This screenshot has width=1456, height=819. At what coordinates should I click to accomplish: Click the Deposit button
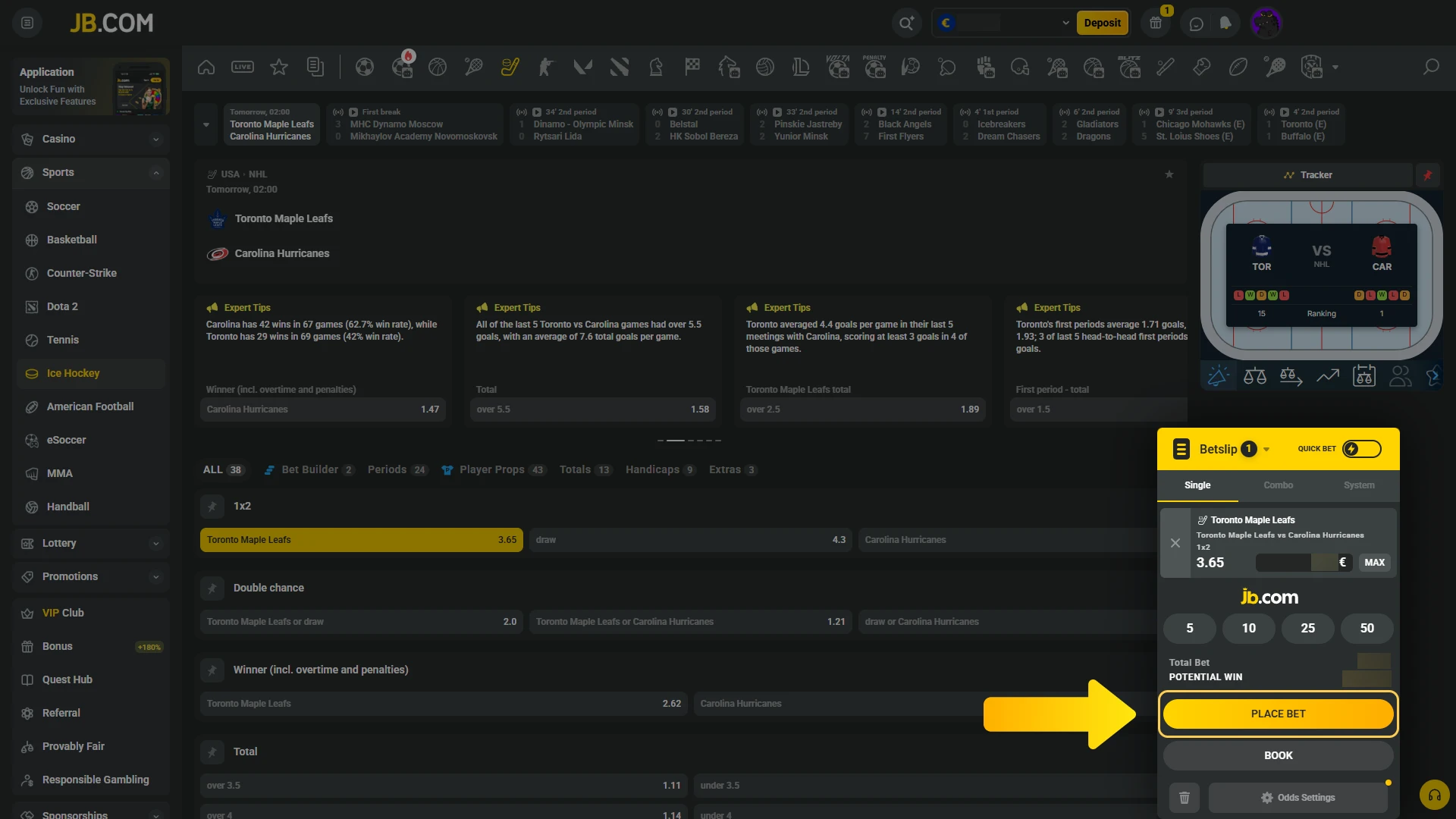[1102, 23]
